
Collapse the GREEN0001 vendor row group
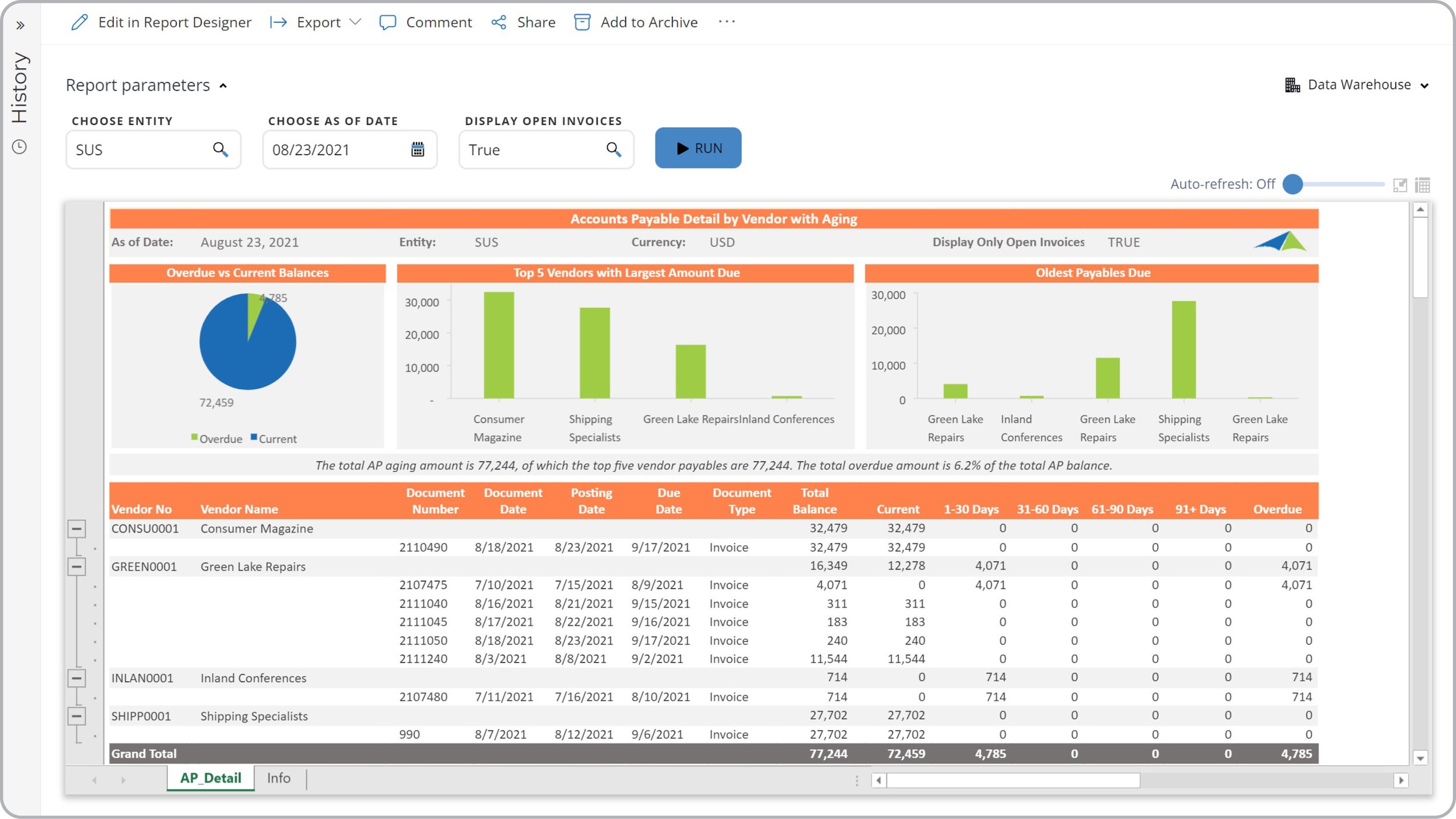click(x=76, y=566)
